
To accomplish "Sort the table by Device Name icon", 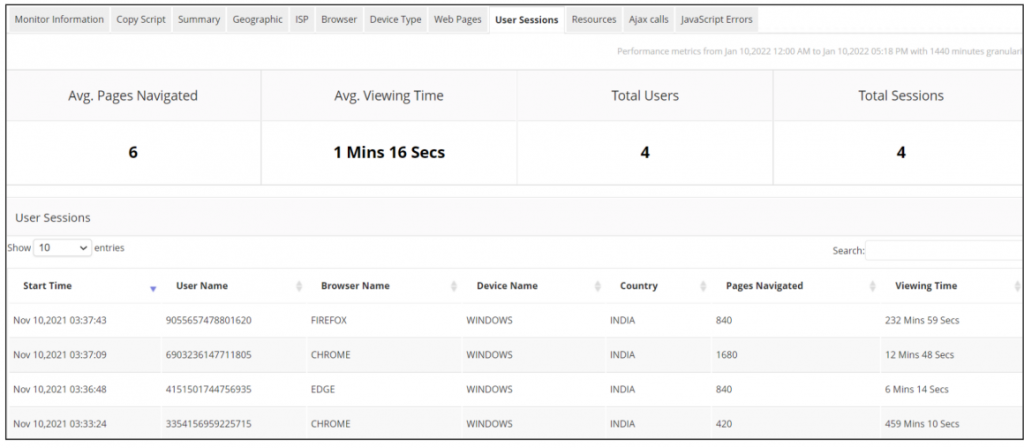I will coord(598,287).
